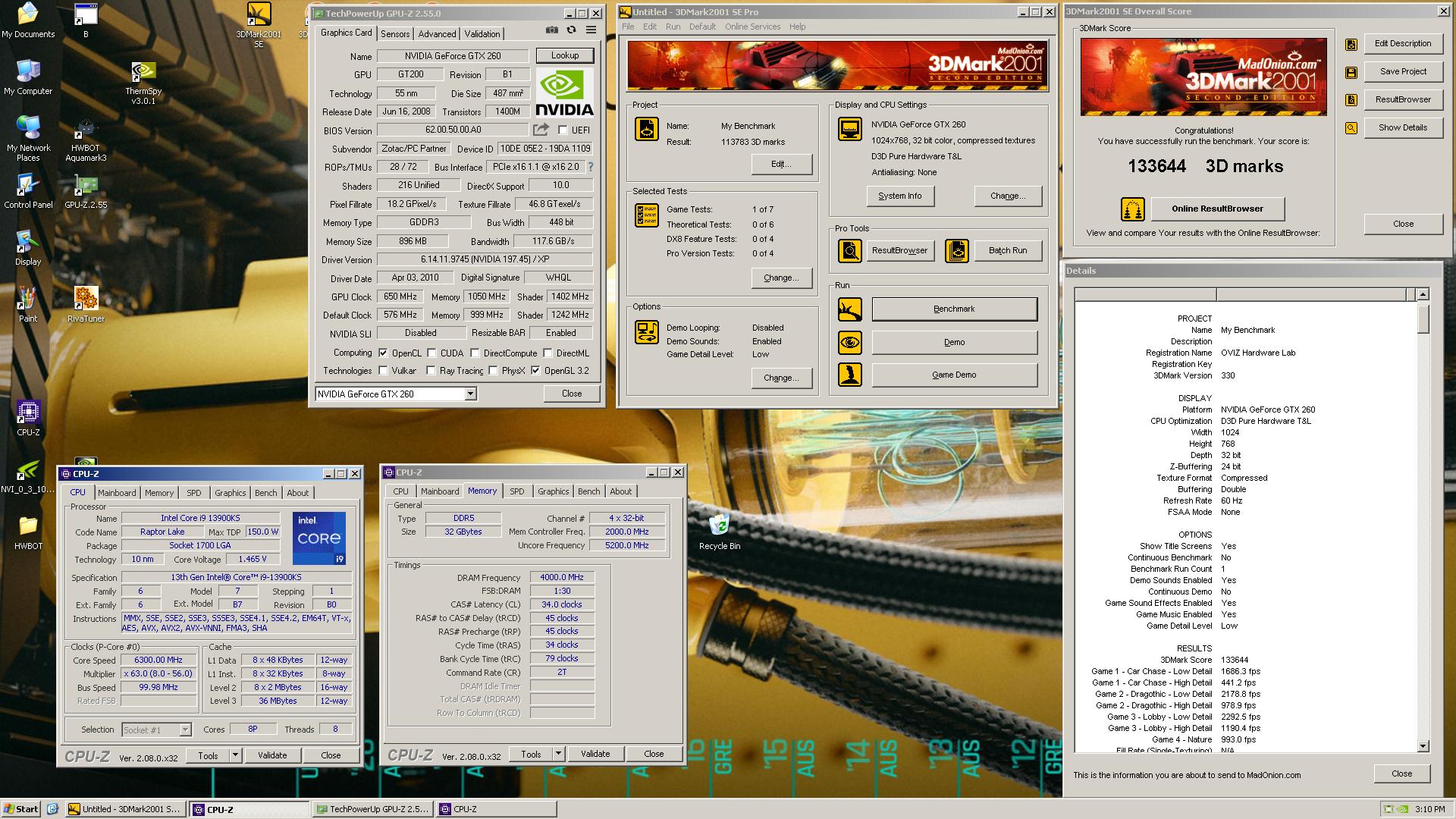1456x819 pixels.
Task: Open the CPU-Z desktop shortcut icon
Action: click(x=28, y=419)
